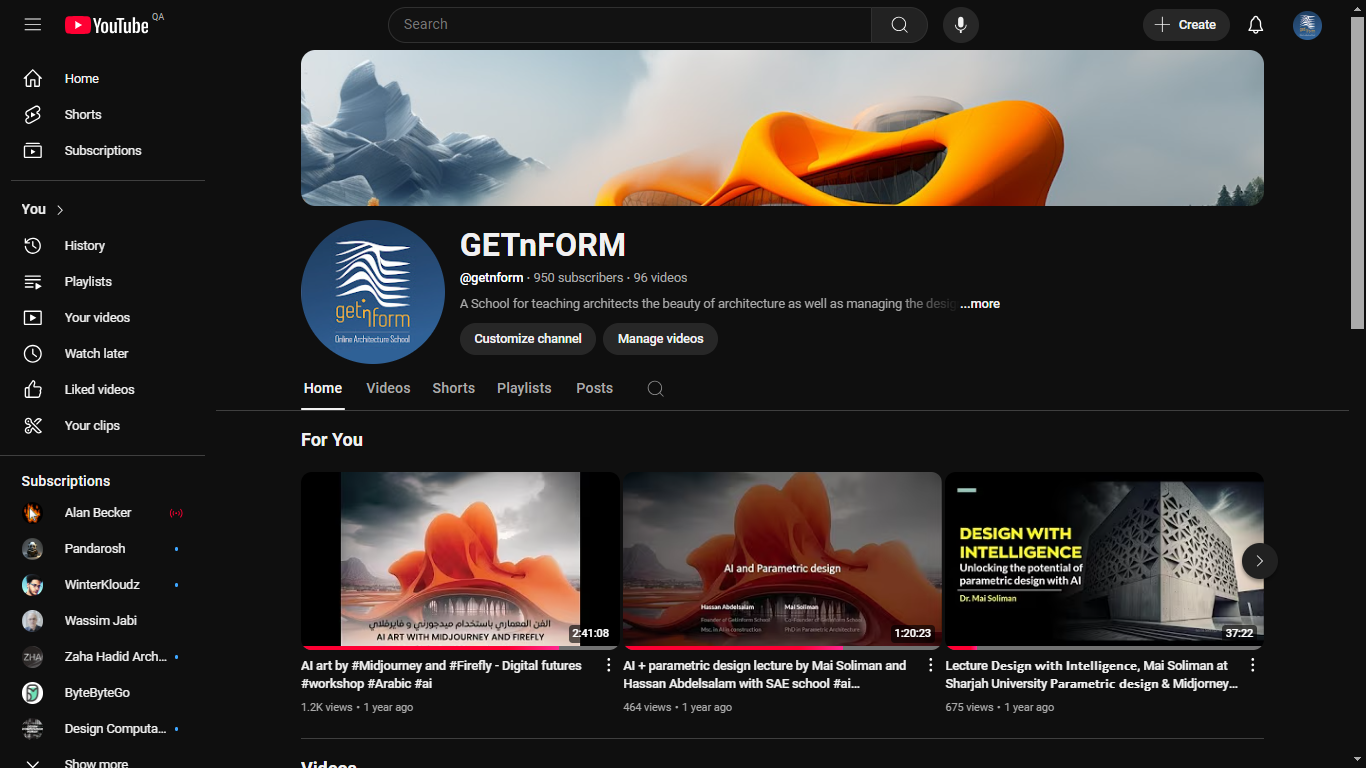
Task: Click the voice search microphone icon
Action: (960, 25)
